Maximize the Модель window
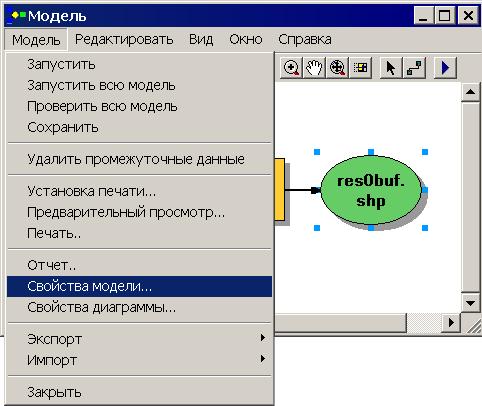This screenshot has height=406, width=482. point(445,16)
